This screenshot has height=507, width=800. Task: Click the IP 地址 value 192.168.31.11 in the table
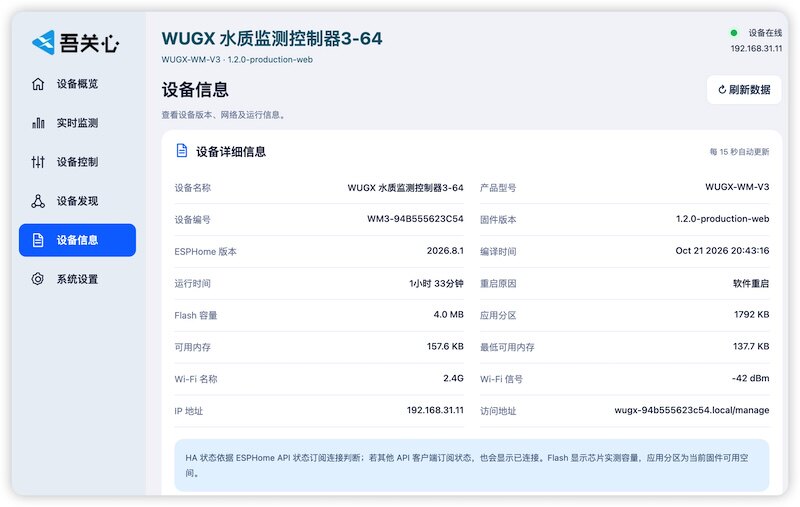click(435, 410)
